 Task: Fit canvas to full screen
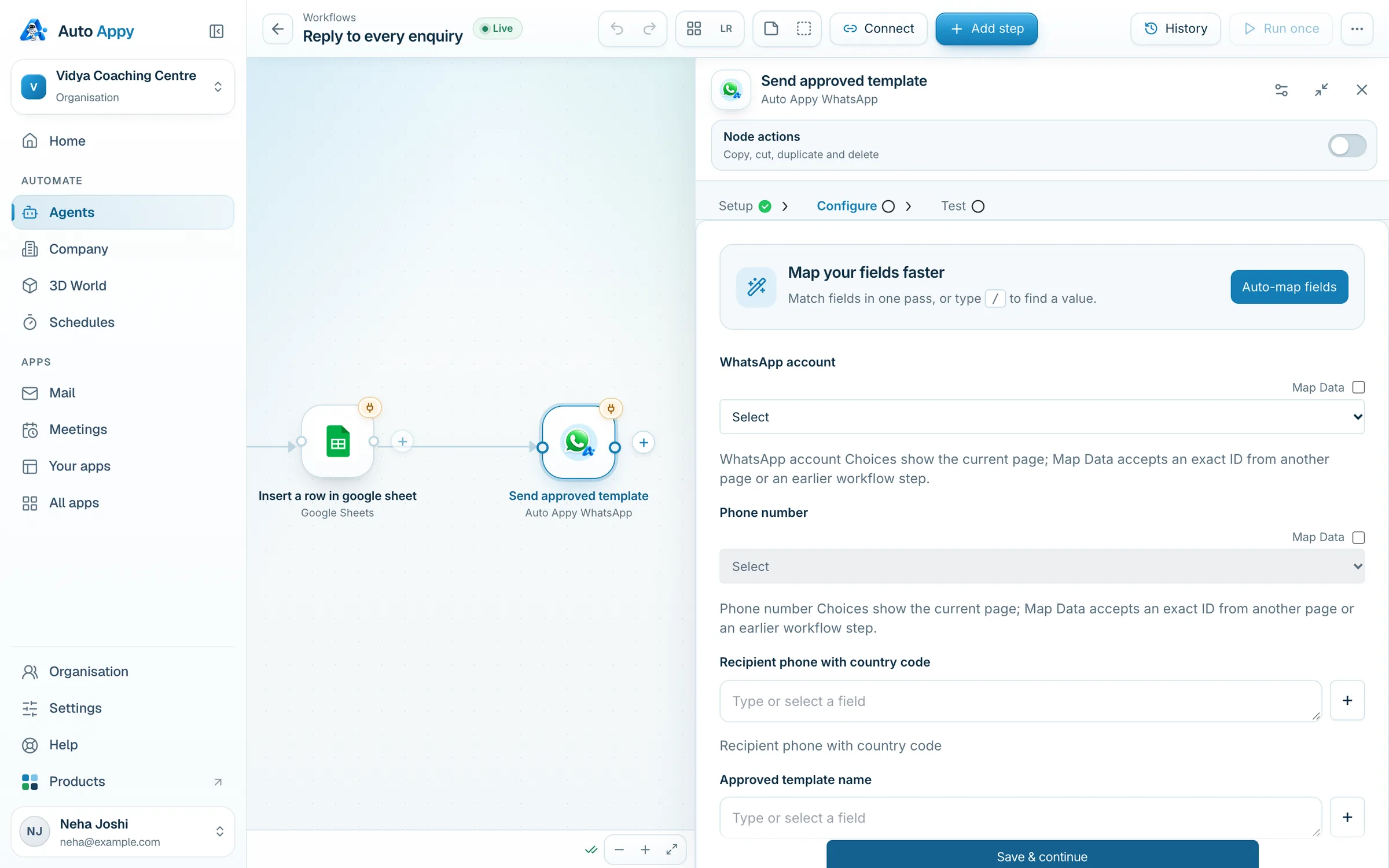pos(672,849)
